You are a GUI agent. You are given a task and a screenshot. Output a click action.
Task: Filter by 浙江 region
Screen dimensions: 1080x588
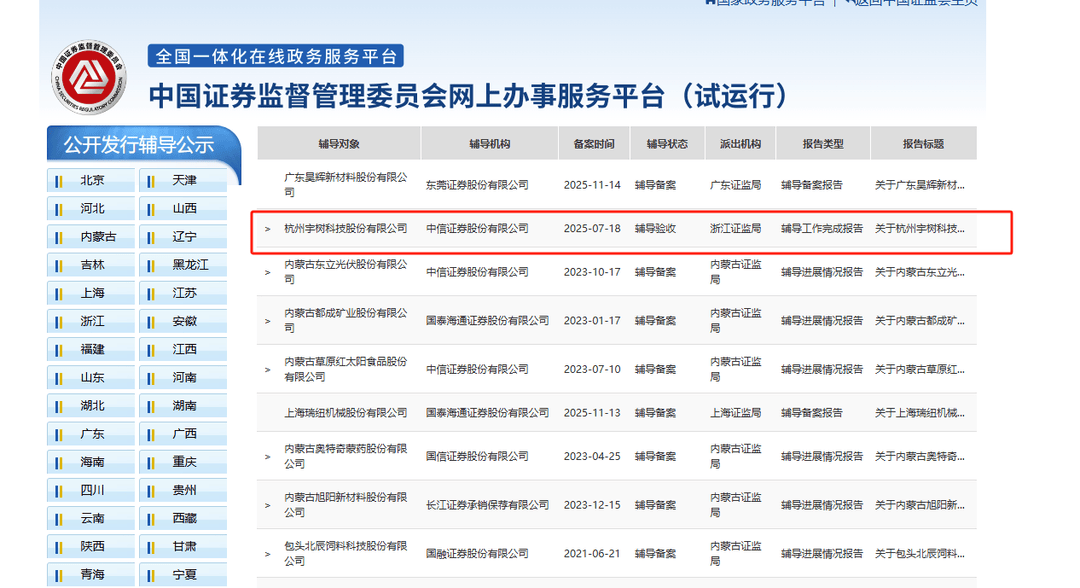pyautogui.click(x=92, y=322)
